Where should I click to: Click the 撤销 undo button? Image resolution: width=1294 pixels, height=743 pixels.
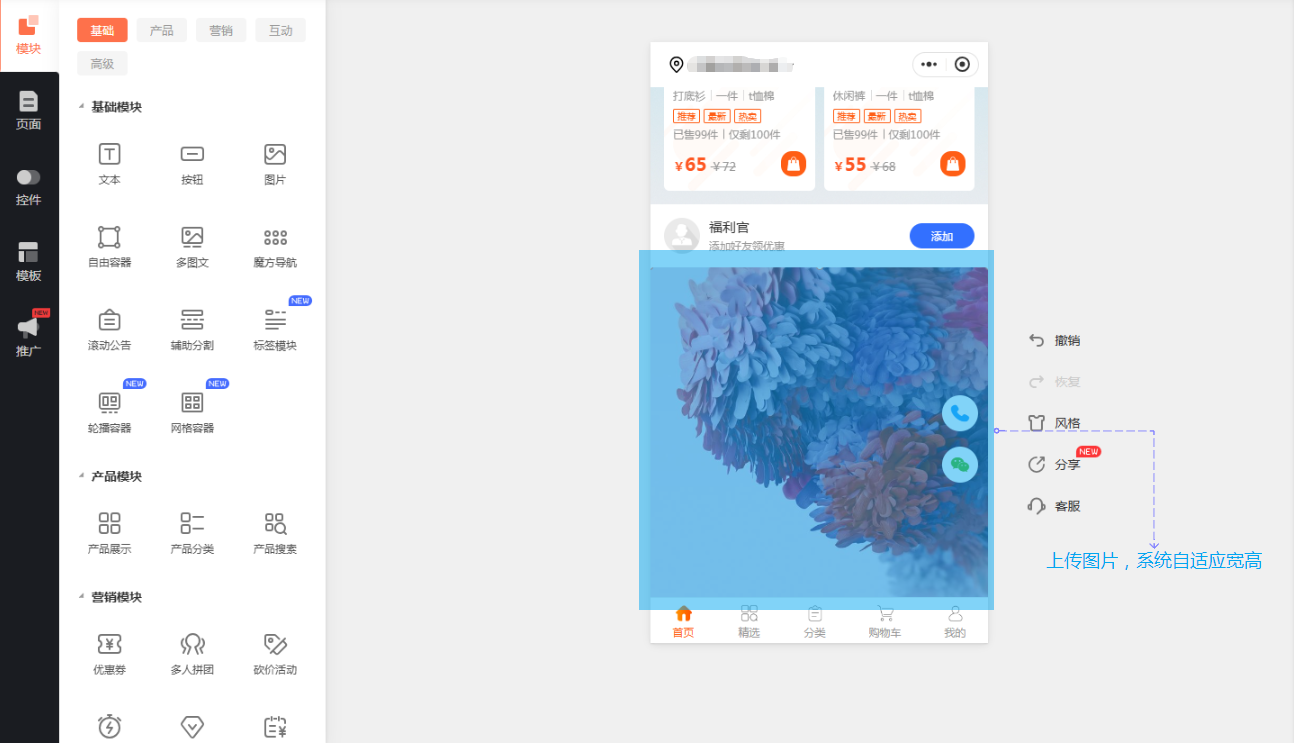click(1055, 340)
